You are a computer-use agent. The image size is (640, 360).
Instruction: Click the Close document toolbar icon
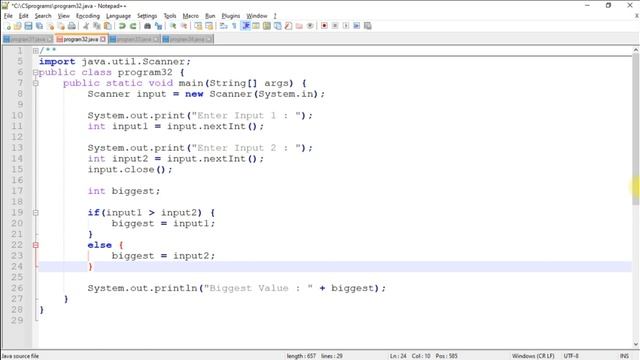click(x=50, y=26)
